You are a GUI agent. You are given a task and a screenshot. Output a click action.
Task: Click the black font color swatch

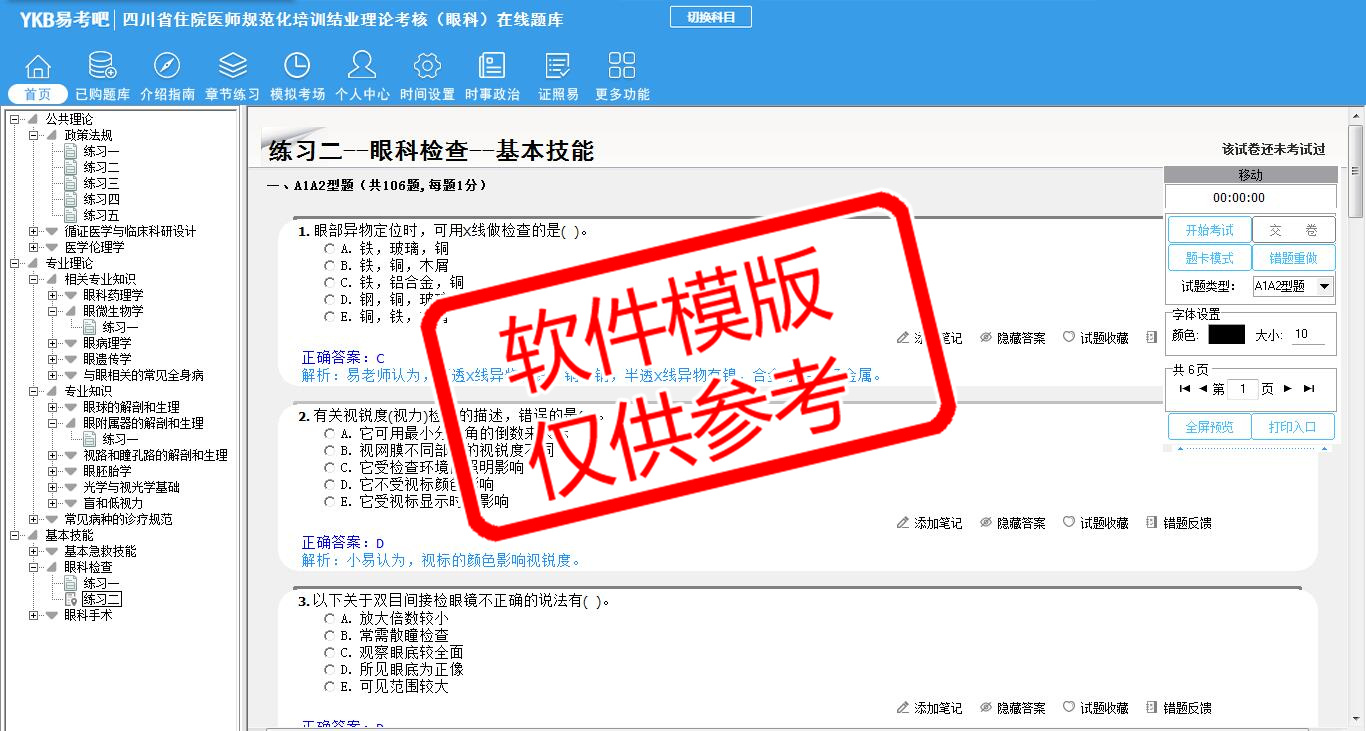click(1226, 335)
